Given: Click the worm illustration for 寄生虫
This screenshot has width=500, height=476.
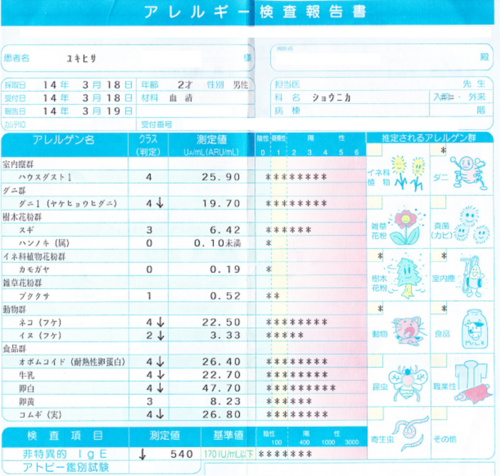Looking at the screenshot, I should tap(411, 433).
